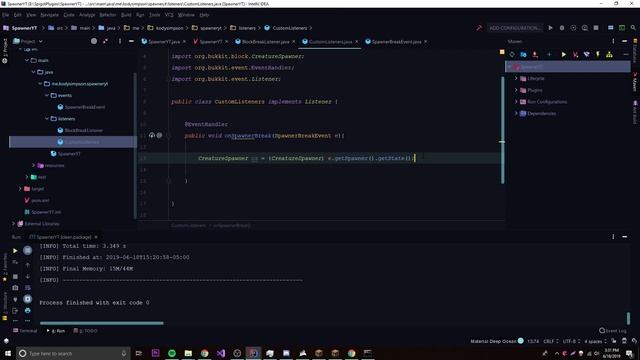Image resolution: width=640 pixels, height=360 pixels.
Task: Expand the Plugins node in Maven
Action: tap(516, 90)
